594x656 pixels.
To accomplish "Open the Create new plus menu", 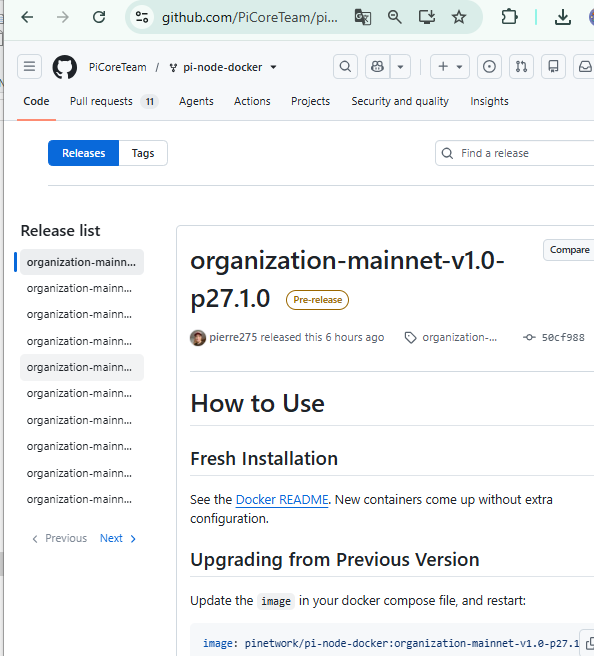I will point(450,67).
